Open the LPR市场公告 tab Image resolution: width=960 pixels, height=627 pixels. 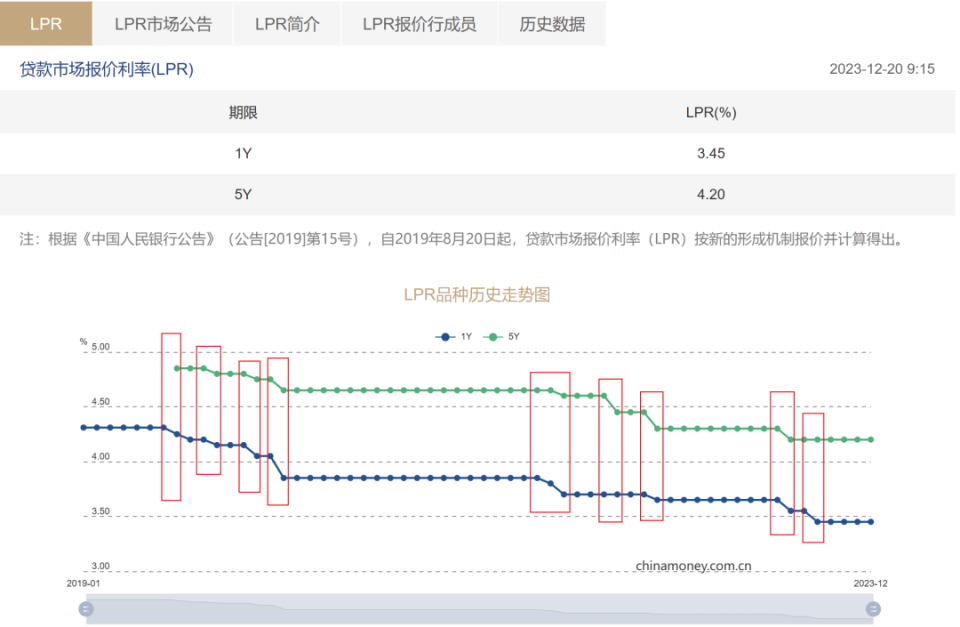tap(163, 24)
